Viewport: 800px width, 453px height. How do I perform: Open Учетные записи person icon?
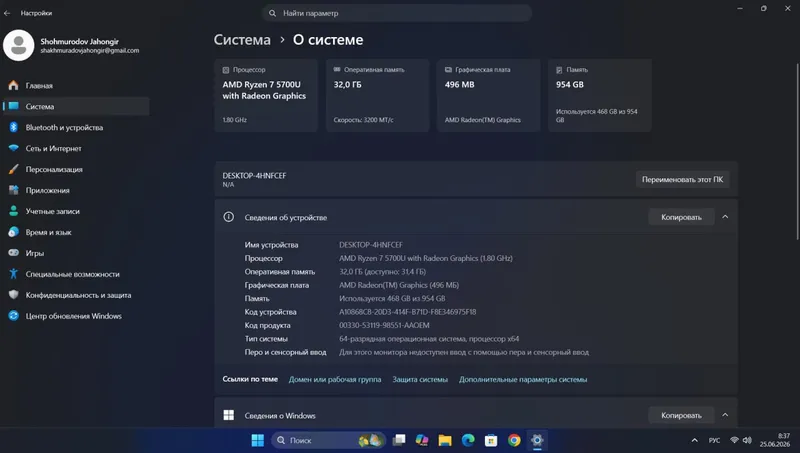point(14,211)
